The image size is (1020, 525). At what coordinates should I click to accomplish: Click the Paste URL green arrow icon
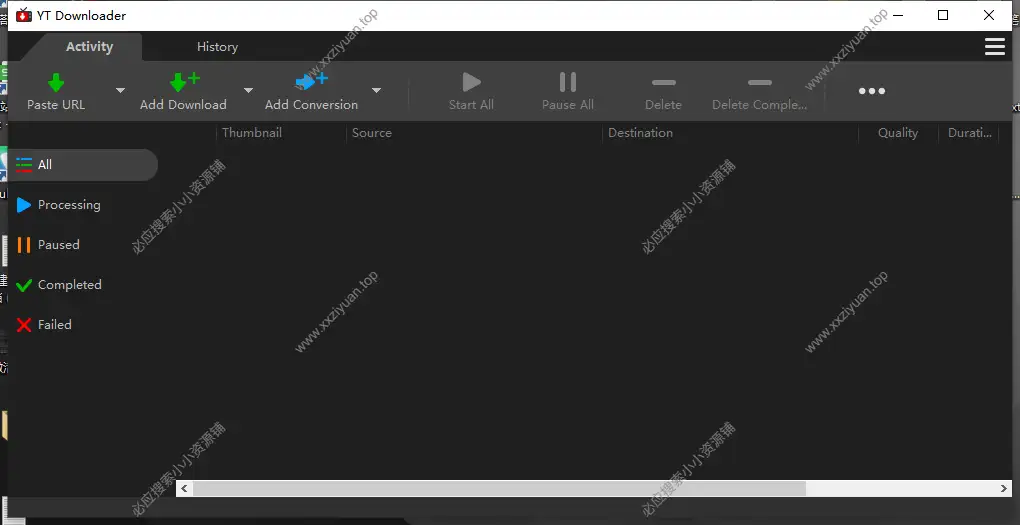[56, 83]
